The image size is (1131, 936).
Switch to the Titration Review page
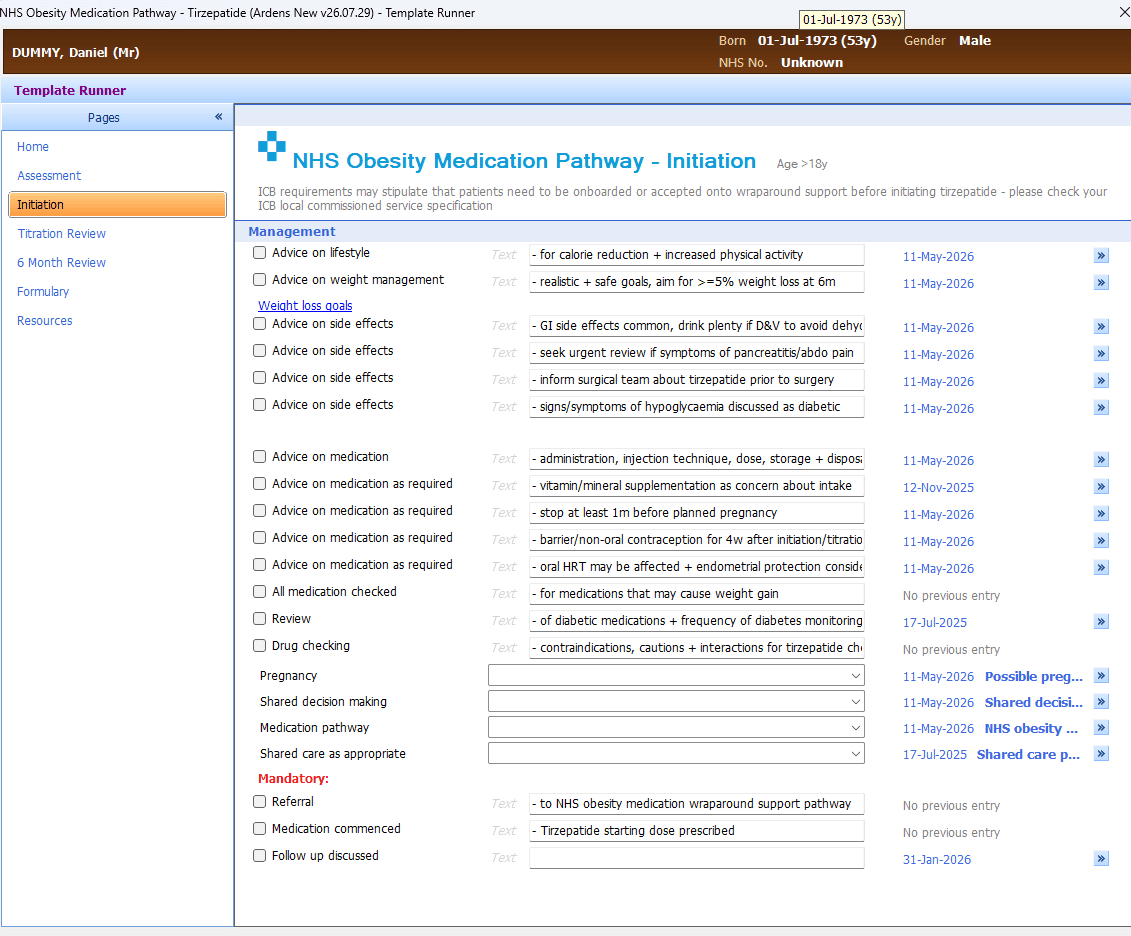click(62, 234)
